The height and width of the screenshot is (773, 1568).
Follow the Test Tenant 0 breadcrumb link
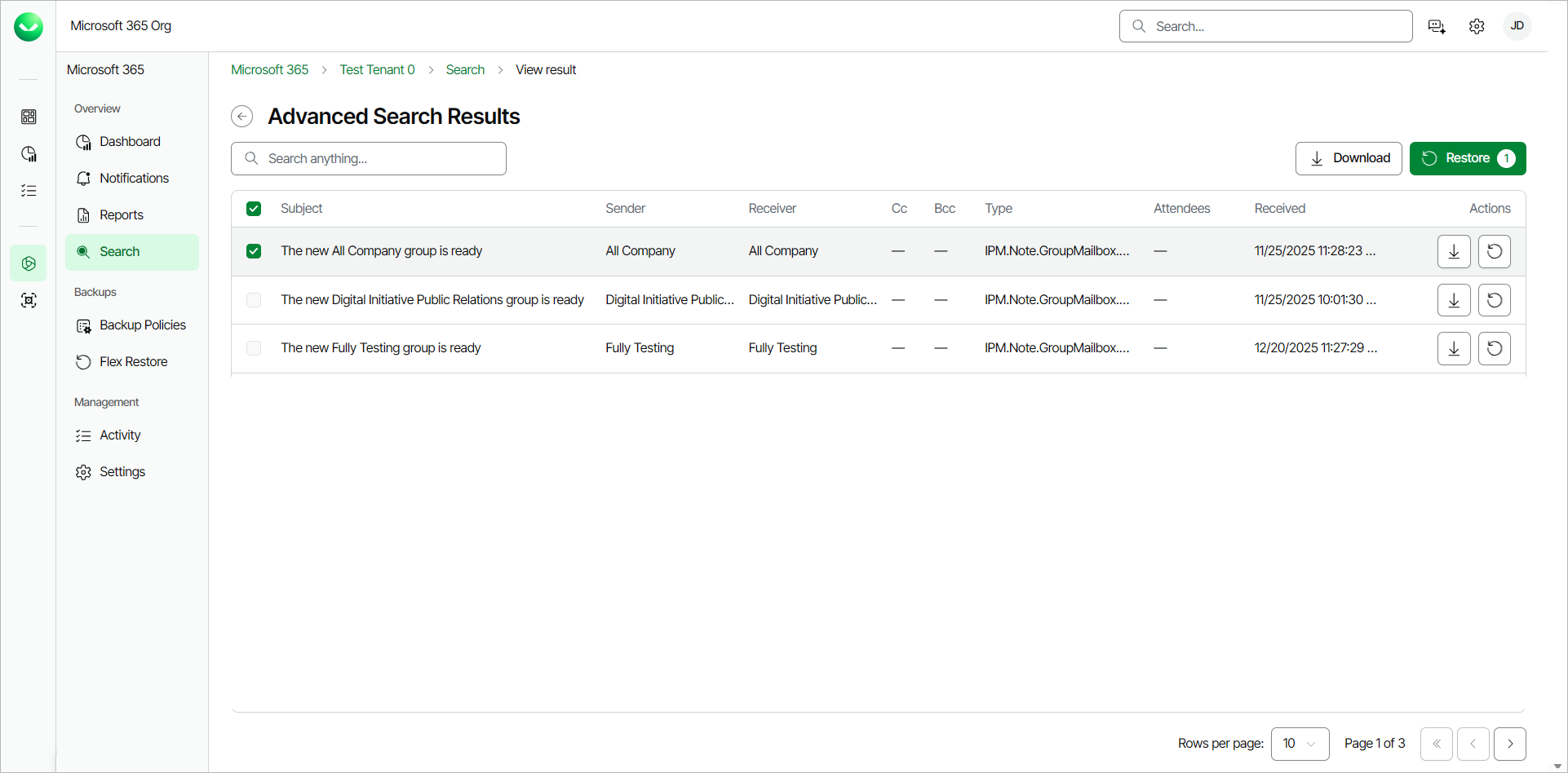tap(377, 70)
